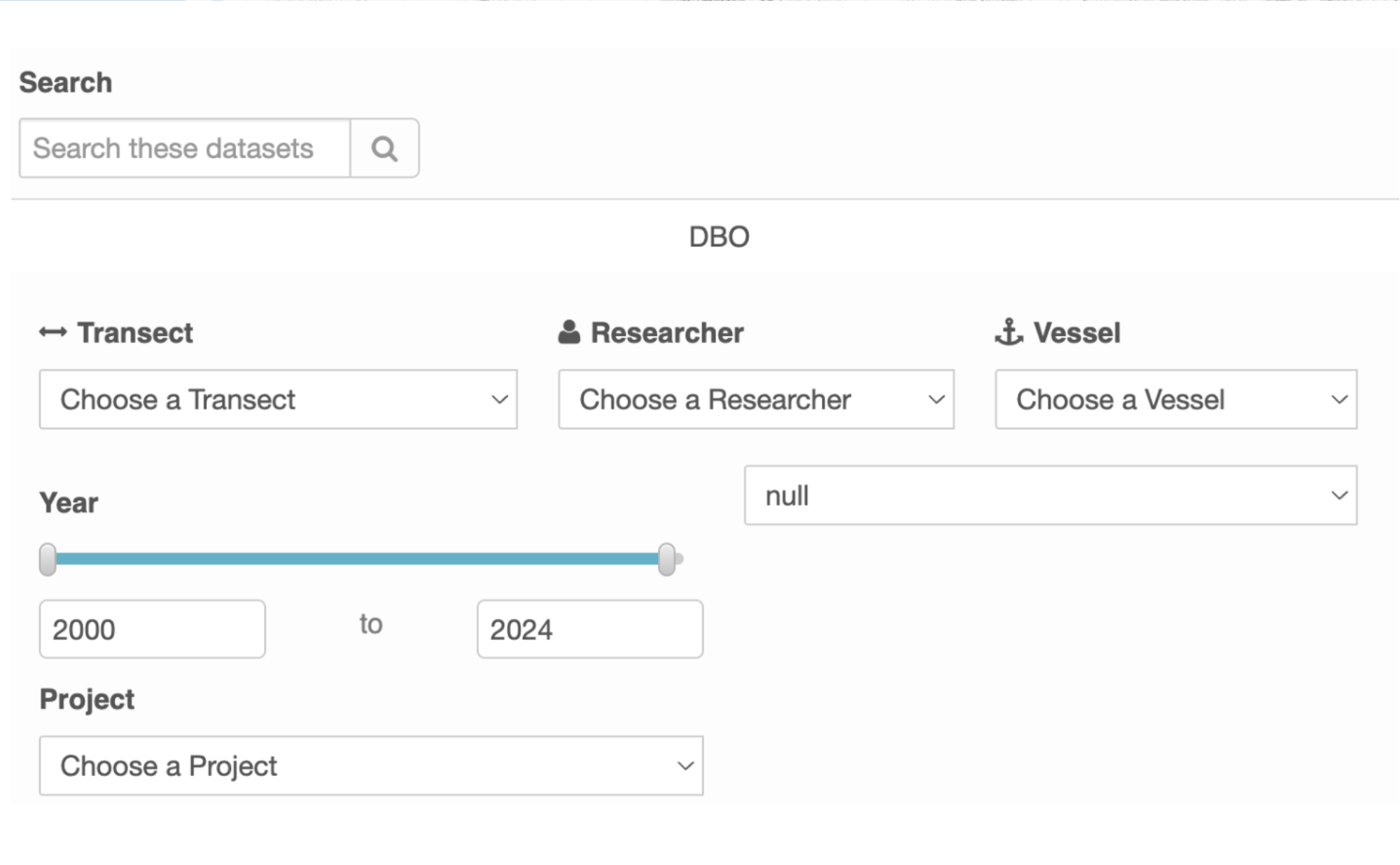Click the Search these datasets field
The width and height of the screenshot is (1400, 865).
pyautogui.click(x=185, y=148)
